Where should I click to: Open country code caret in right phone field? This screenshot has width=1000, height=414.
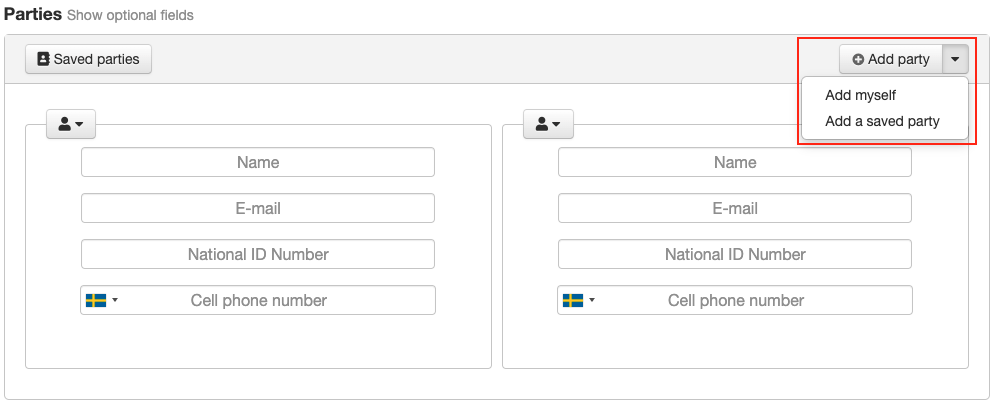[x=592, y=300]
